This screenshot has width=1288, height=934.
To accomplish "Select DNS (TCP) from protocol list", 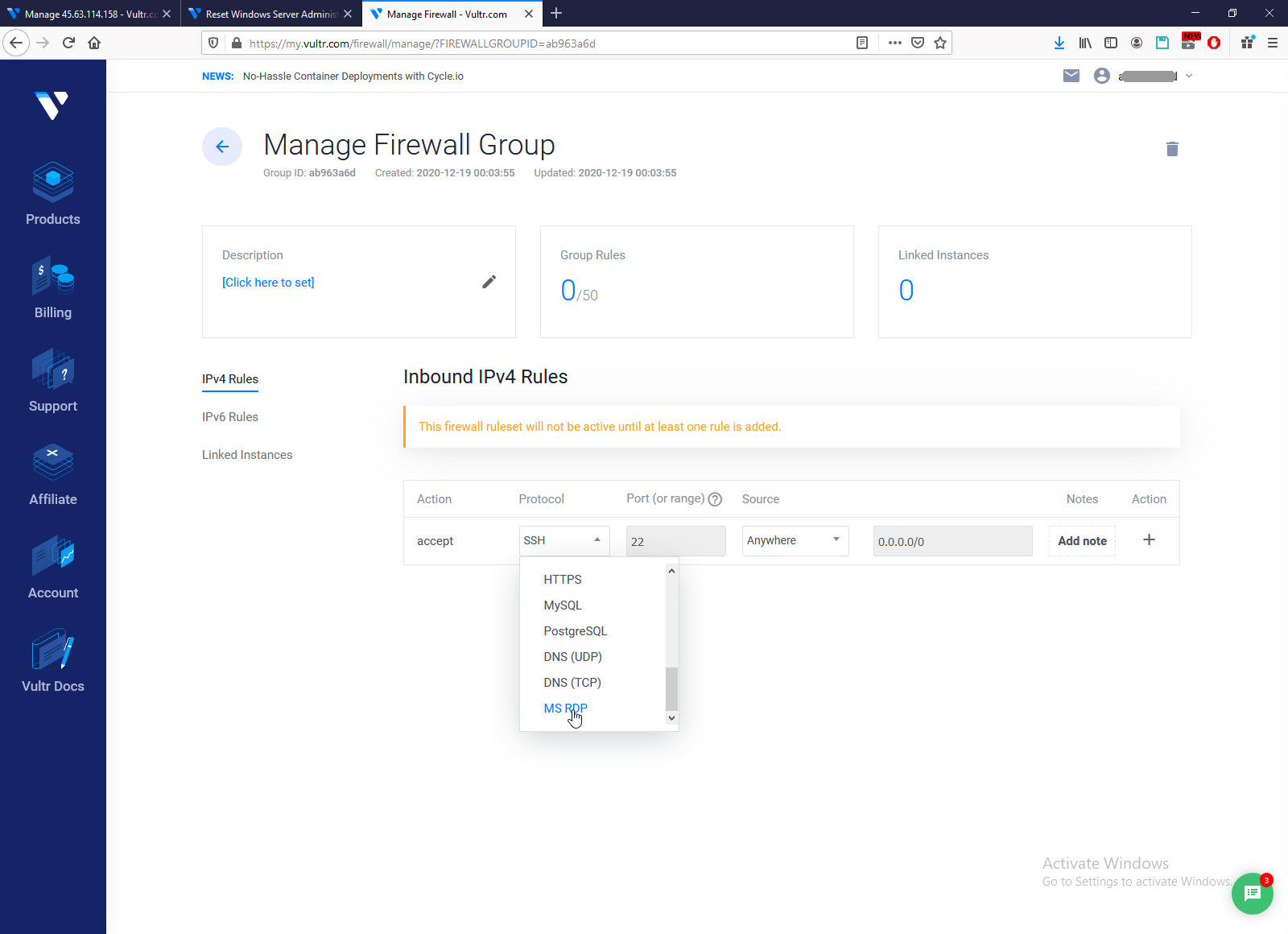I will click(572, 683).
